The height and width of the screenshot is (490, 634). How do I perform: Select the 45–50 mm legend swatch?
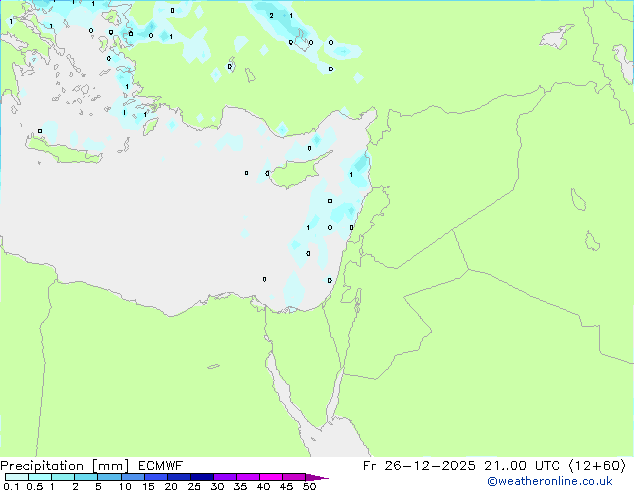pos(294,477)
